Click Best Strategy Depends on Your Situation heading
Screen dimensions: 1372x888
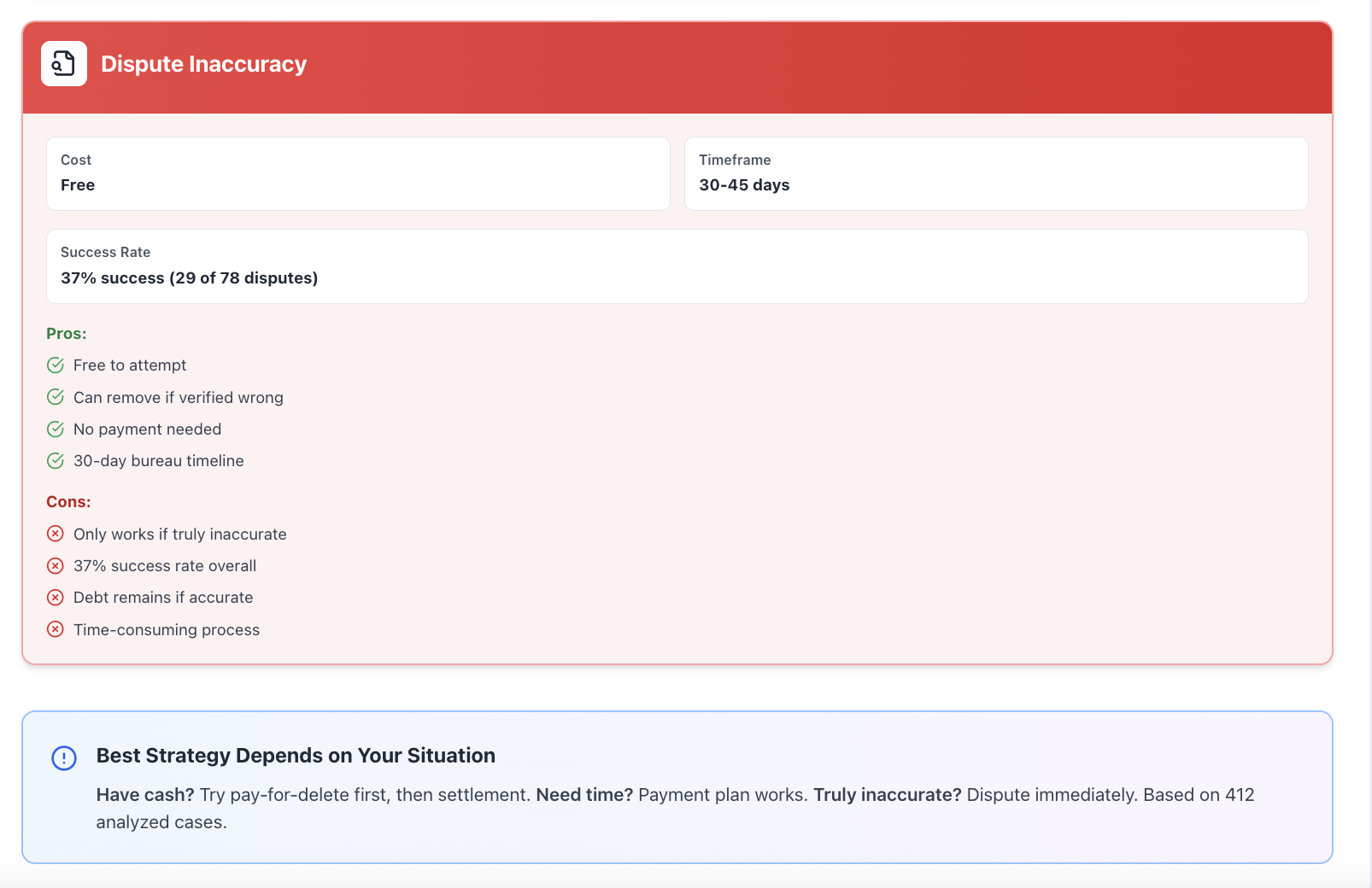(x=296, y=756)
